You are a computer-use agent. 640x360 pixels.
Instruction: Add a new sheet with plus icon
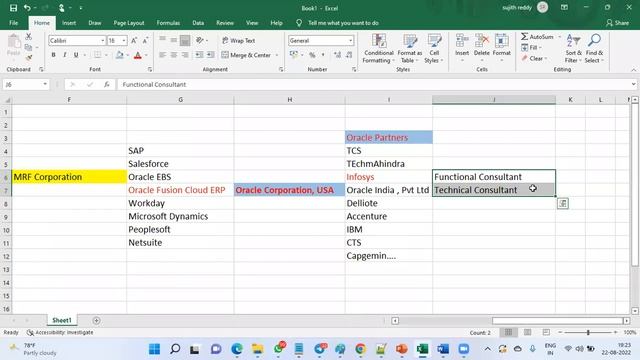point(96,320)
